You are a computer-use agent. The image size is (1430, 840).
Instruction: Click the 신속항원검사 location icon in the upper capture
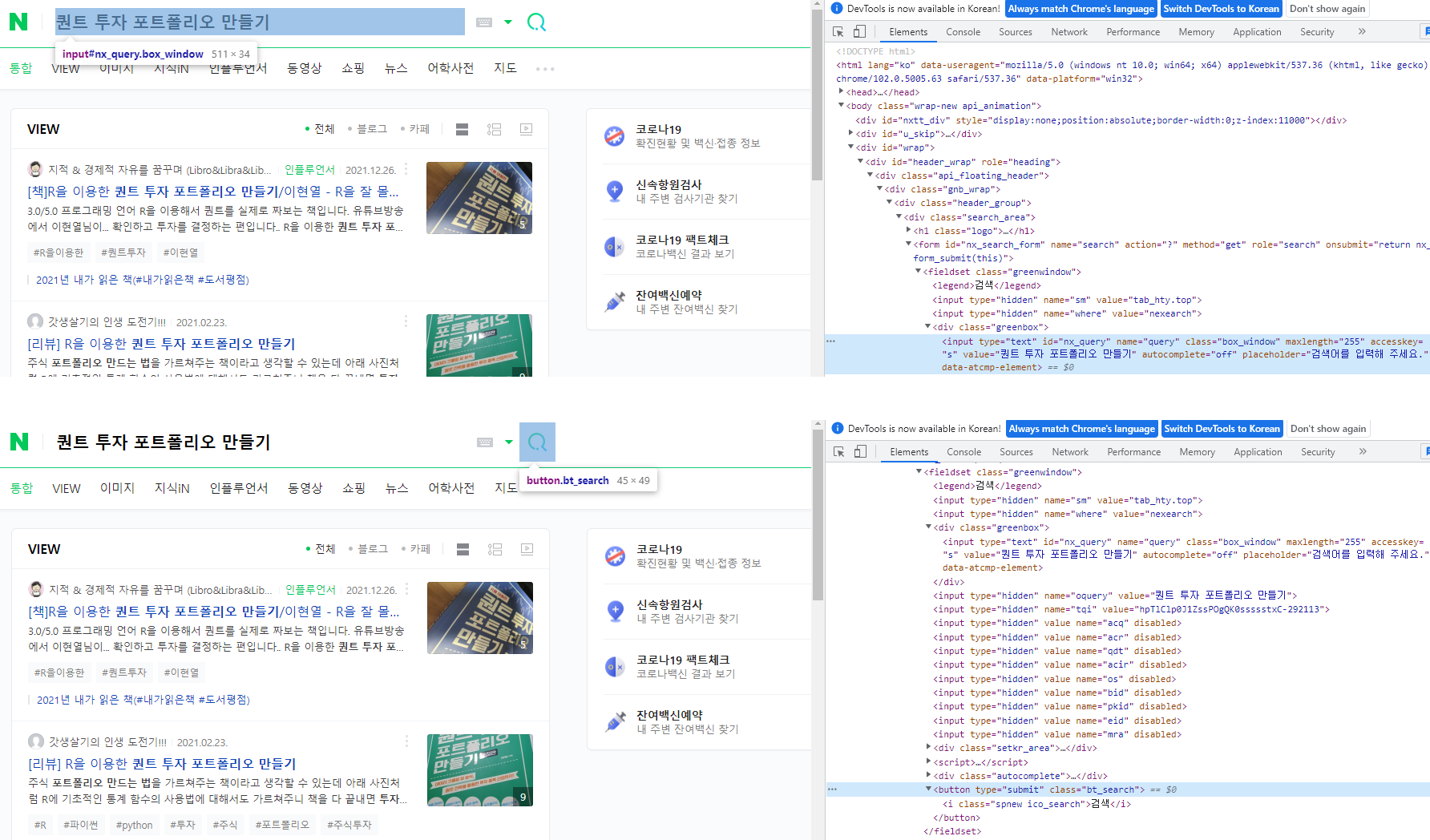(x=615, y=191)
